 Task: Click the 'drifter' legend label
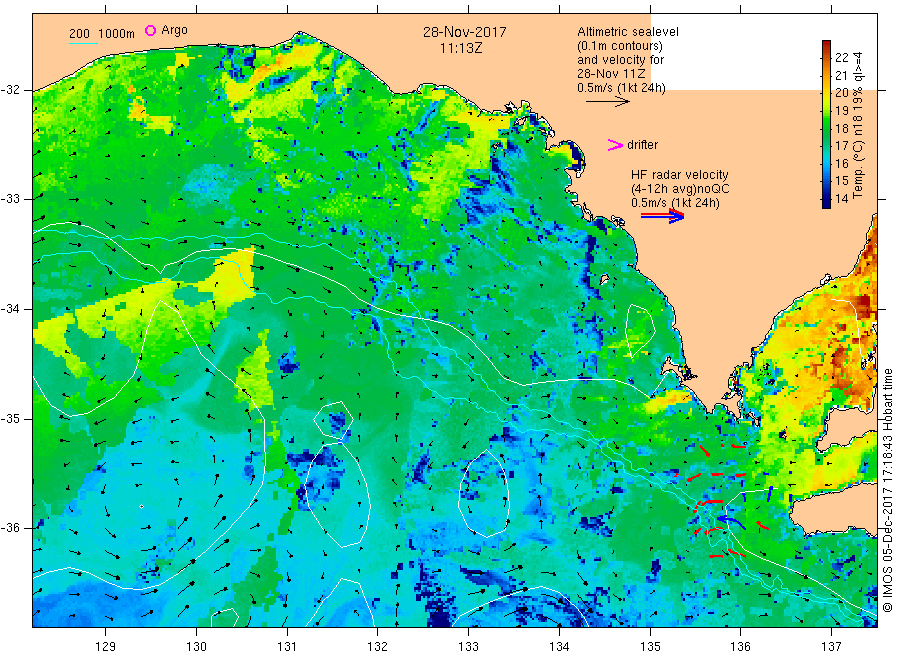click(642, 145)
